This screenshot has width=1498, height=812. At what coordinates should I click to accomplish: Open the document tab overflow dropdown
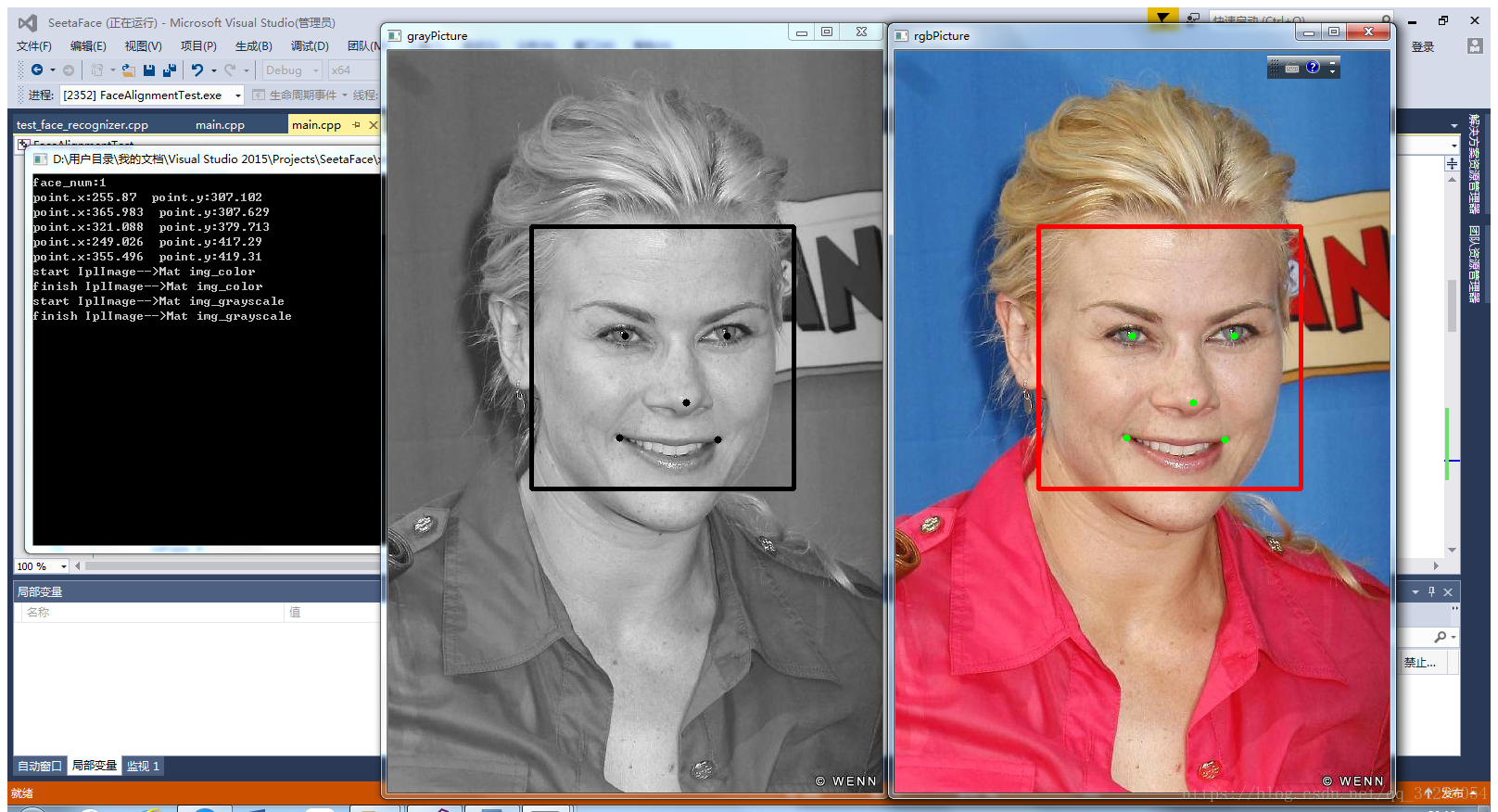pos(1454,125)
